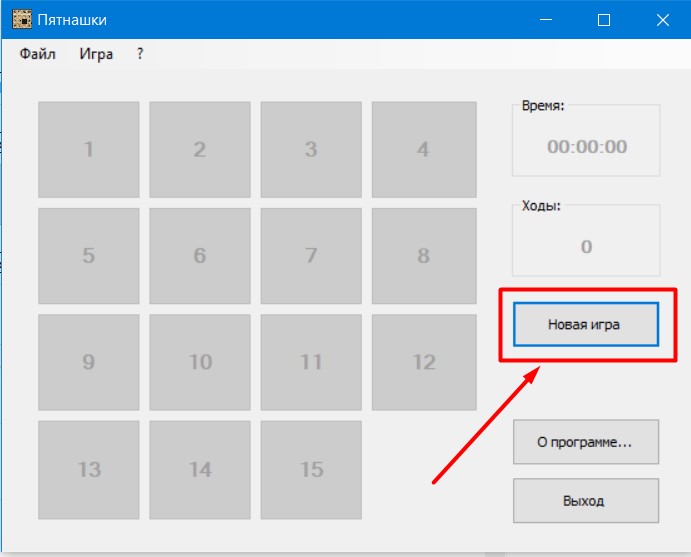Image resolution: width=691 pixels, height=557 pixels.
Task: Click puzzle tile number 13
Action: tap(89, 469)
